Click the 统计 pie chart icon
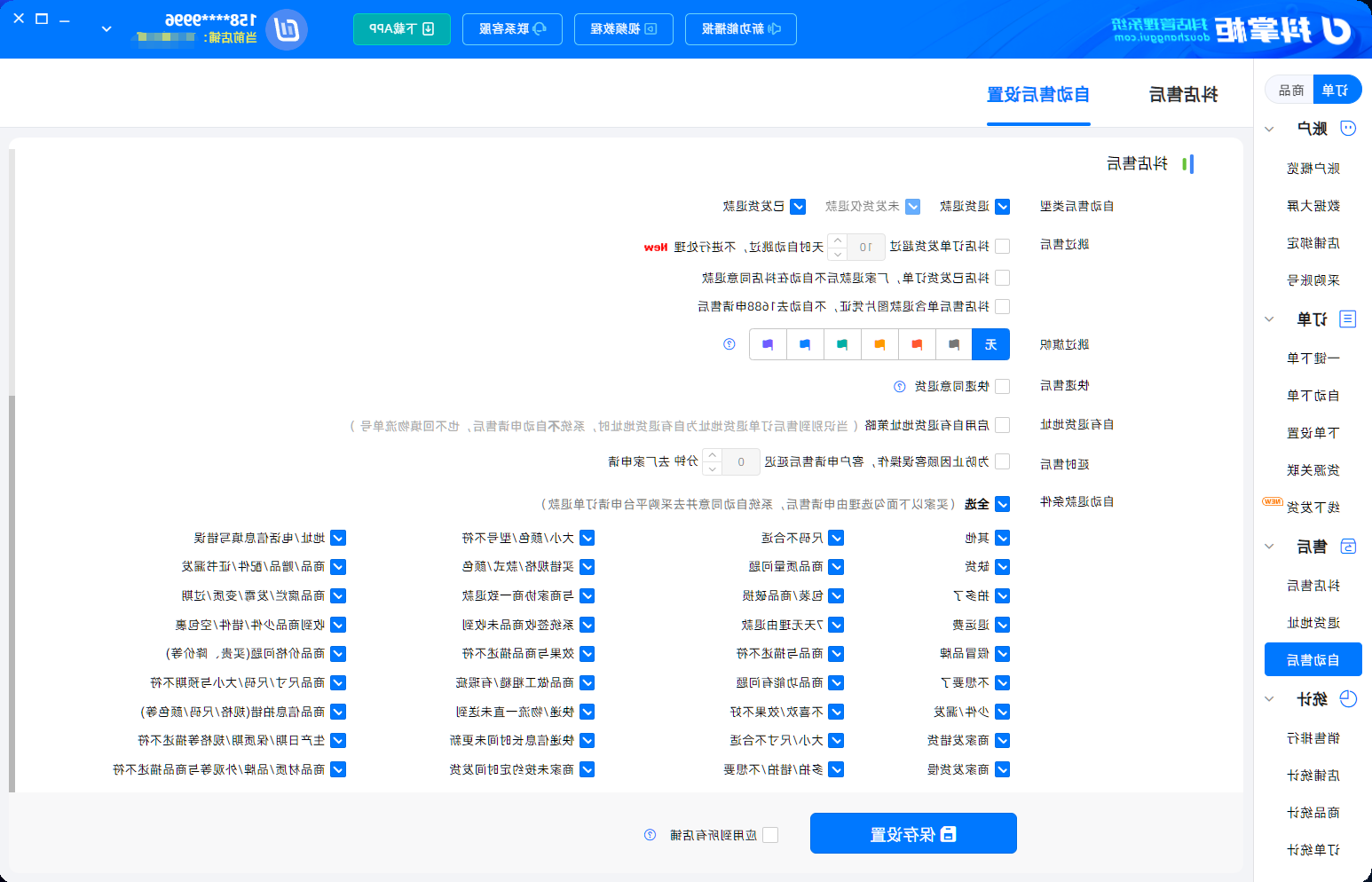This screenshot has height=882, width=1372. pos(1348,699)
